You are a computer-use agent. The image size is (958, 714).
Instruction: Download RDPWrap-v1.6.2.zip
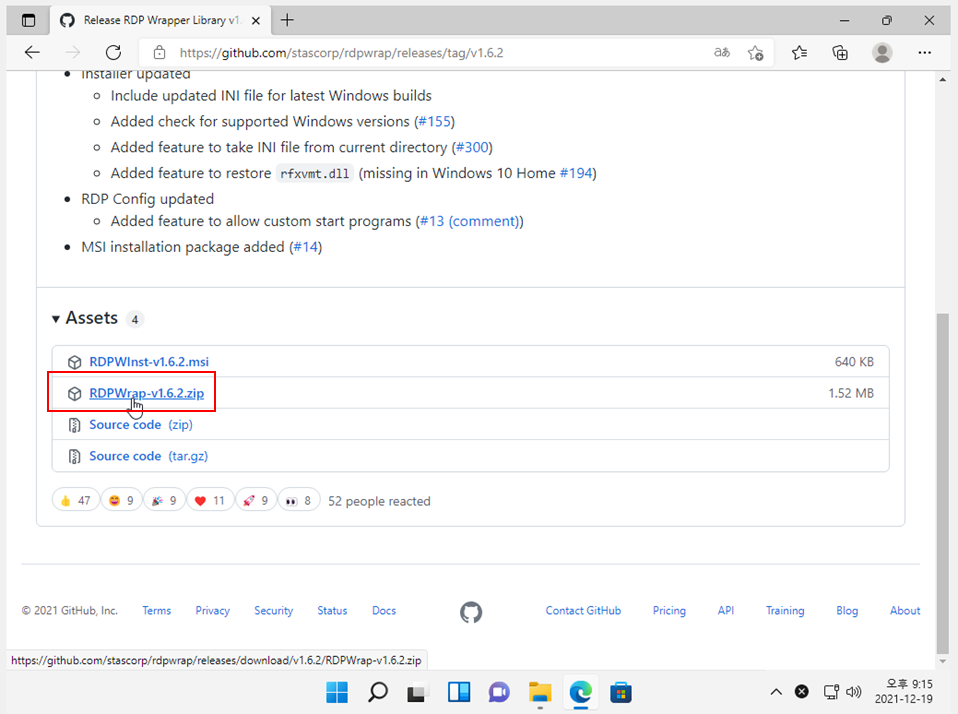(147, 393)
